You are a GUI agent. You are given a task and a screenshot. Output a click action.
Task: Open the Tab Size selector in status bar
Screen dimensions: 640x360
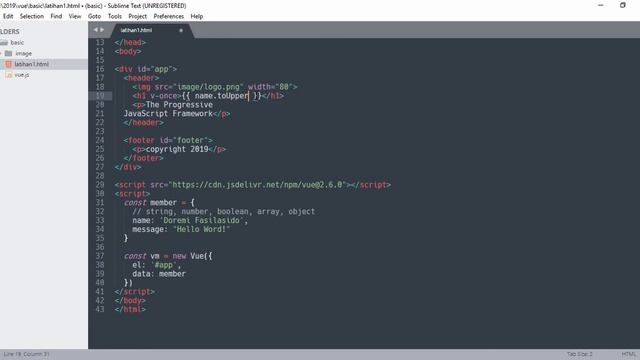[x=579, y=354]
